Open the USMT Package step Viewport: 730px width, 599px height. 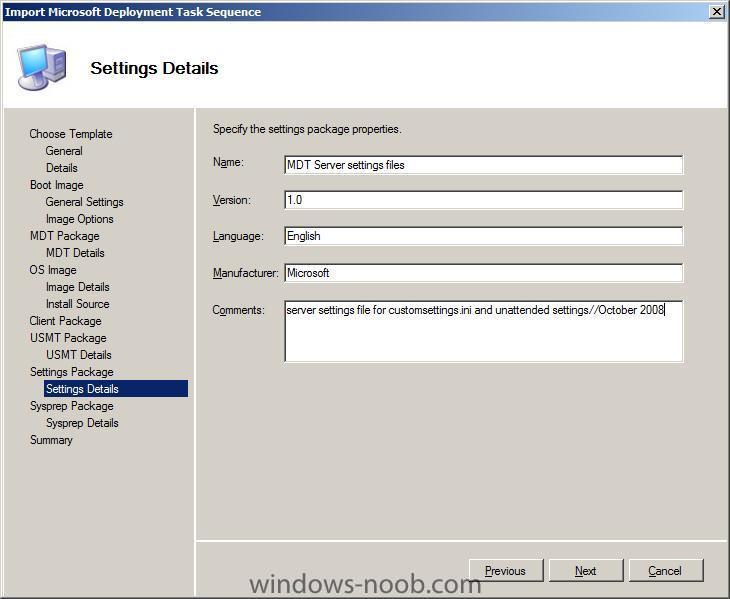click(x=68, y=338)
